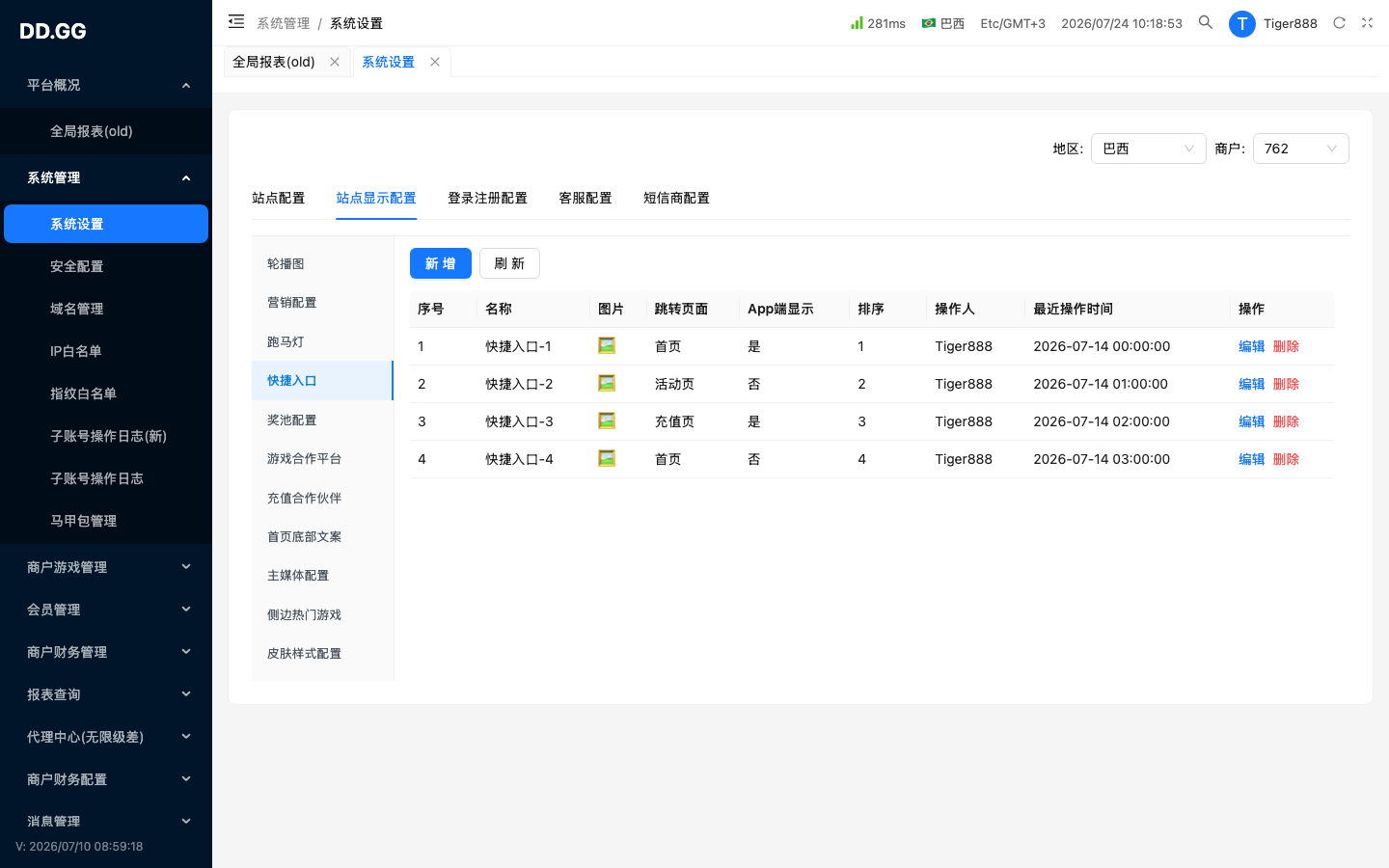Toggle fullscreen using the expand icon
The image size is (1389, 868).
click(1367, 23)
